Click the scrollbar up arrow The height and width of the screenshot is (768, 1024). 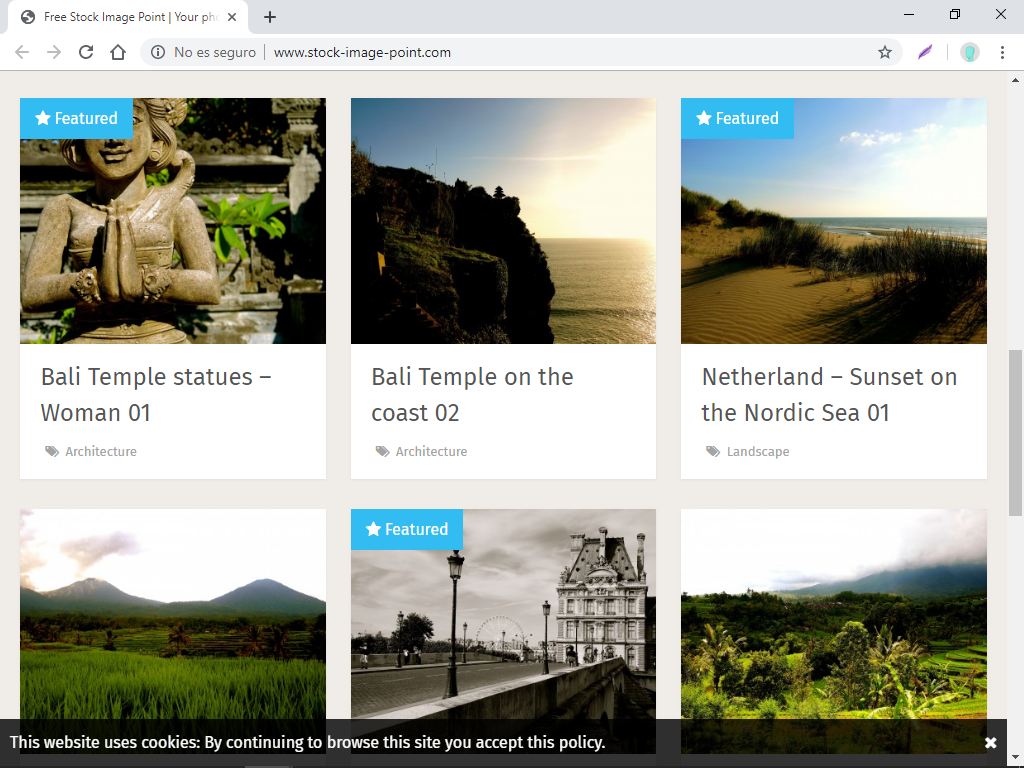coord(1015,80)
